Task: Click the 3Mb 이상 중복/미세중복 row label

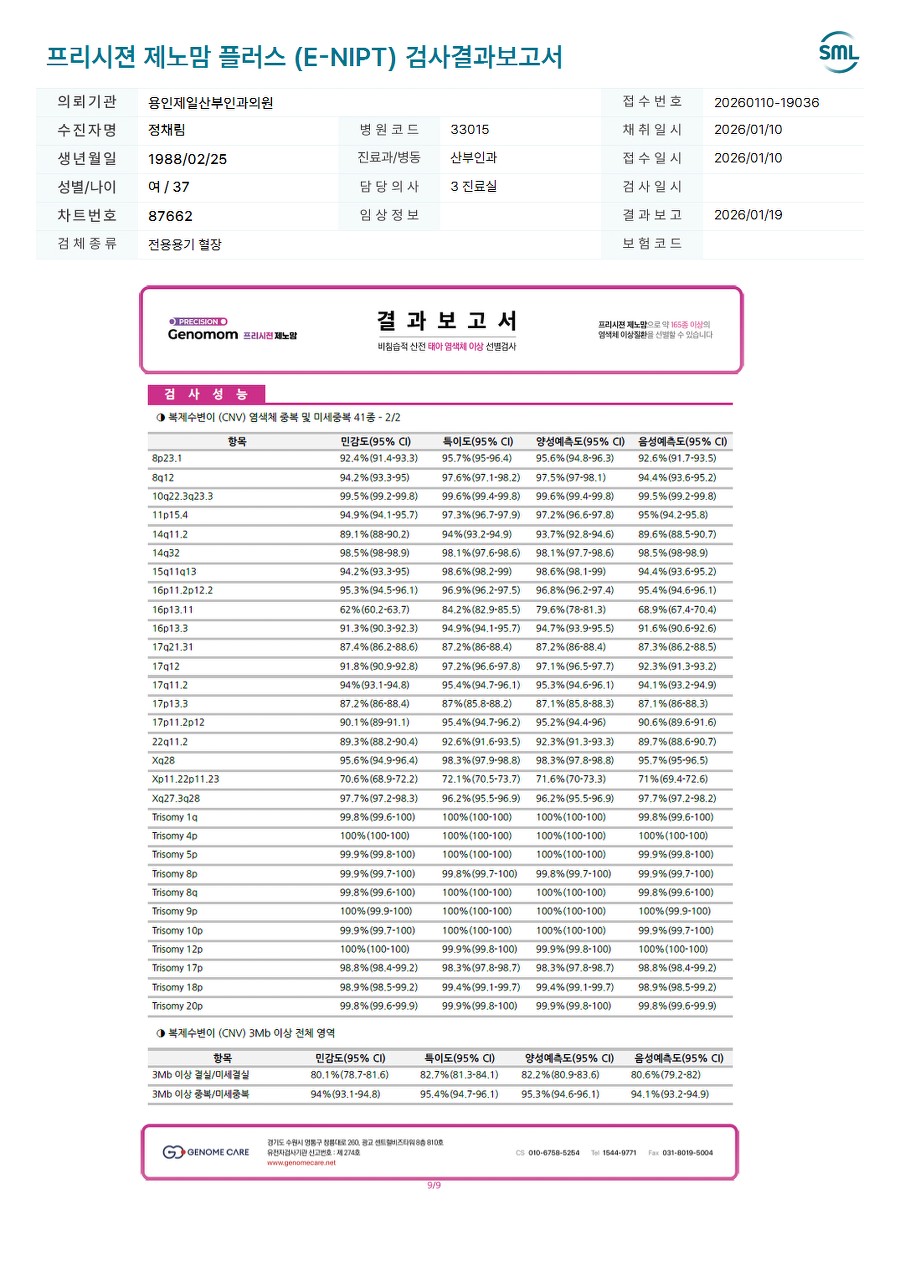Action: [200, 1094]
